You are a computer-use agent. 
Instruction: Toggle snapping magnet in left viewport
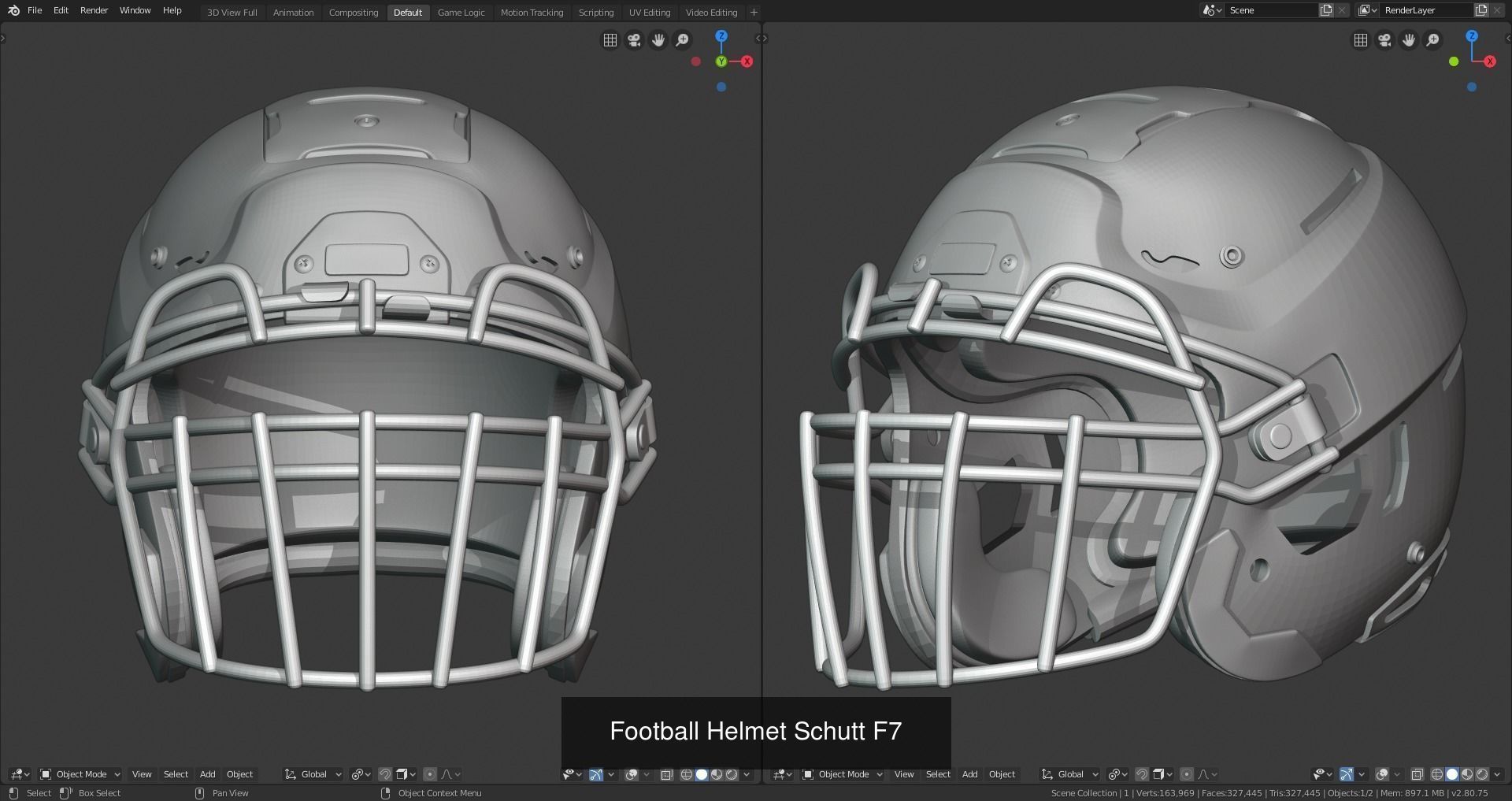point(385,774)
